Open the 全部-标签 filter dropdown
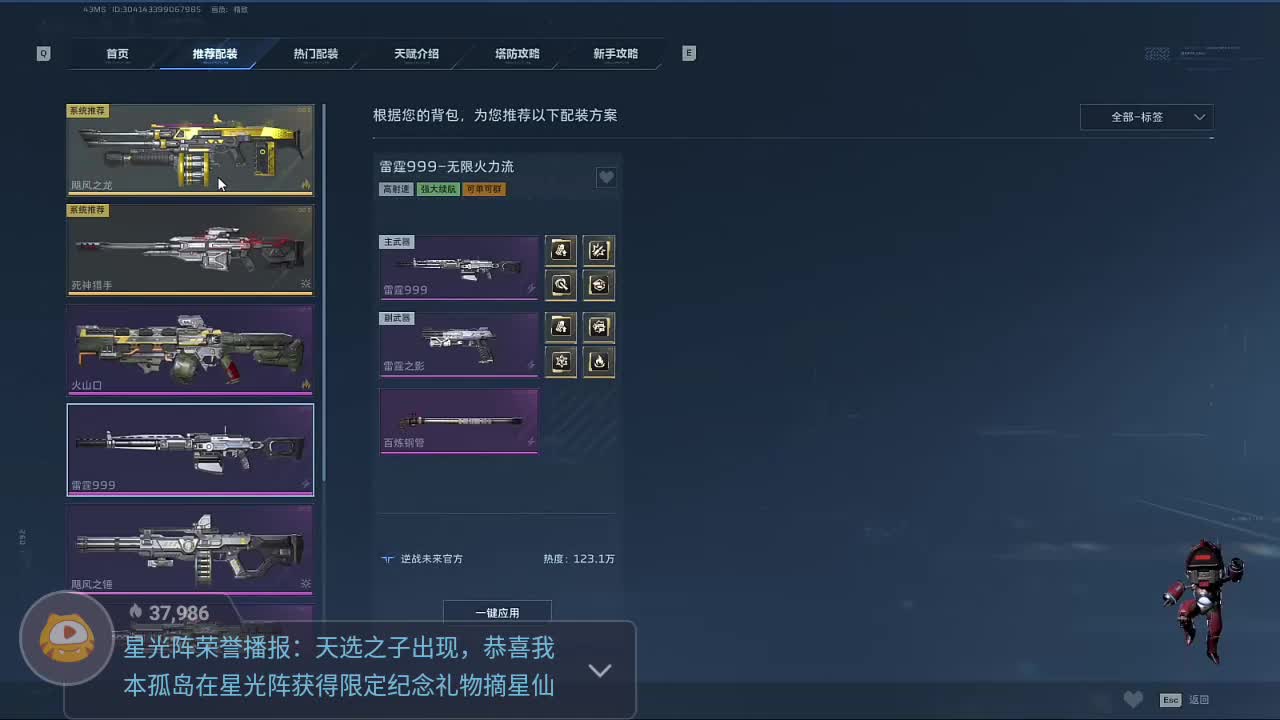This screenshot has height=720, width=1280. [1147, 117]
